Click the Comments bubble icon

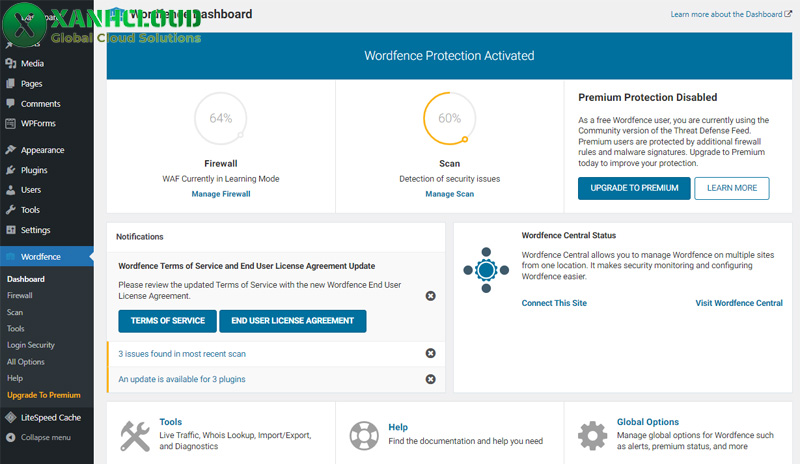11,104
